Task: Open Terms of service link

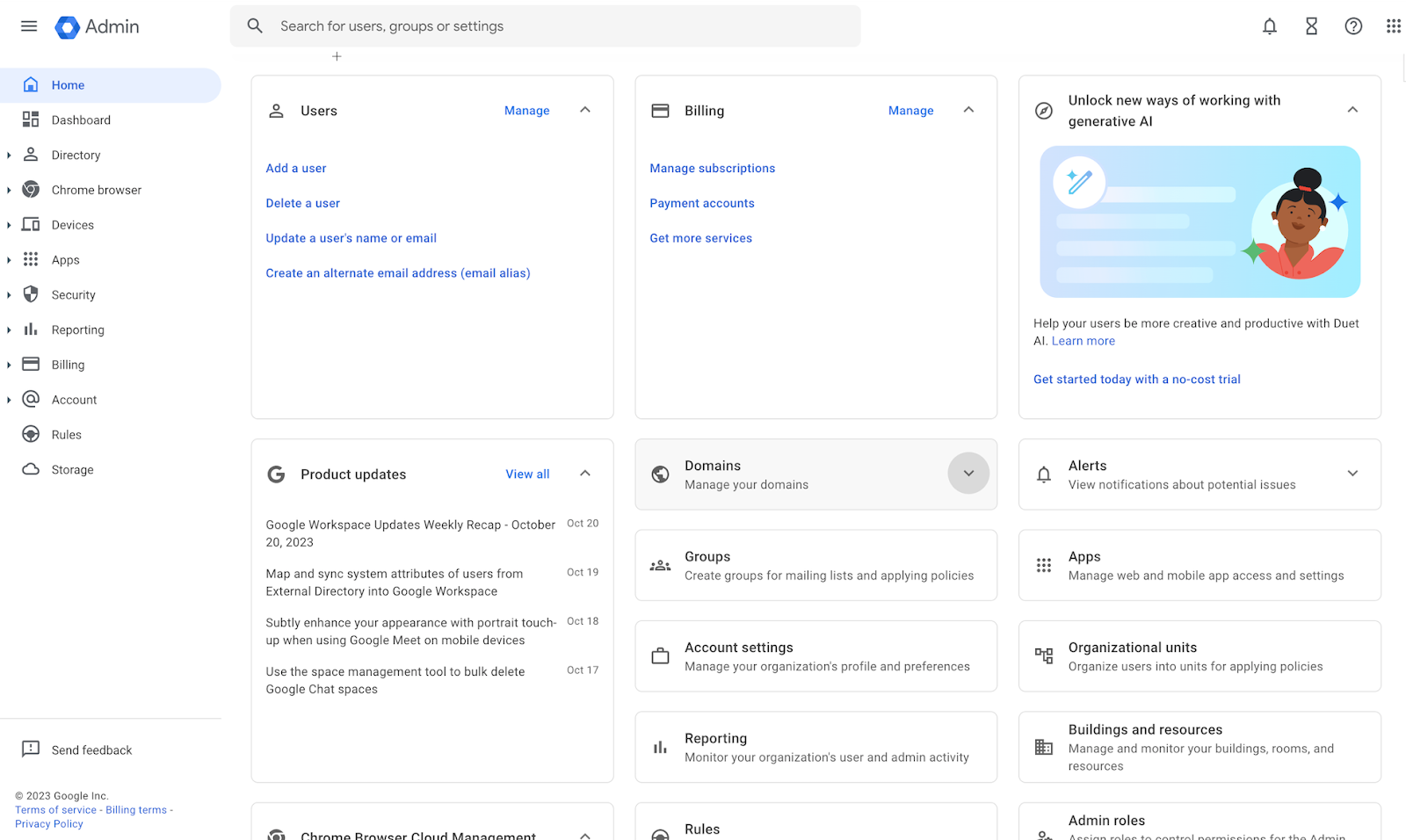Action: (x=56, y=810)
